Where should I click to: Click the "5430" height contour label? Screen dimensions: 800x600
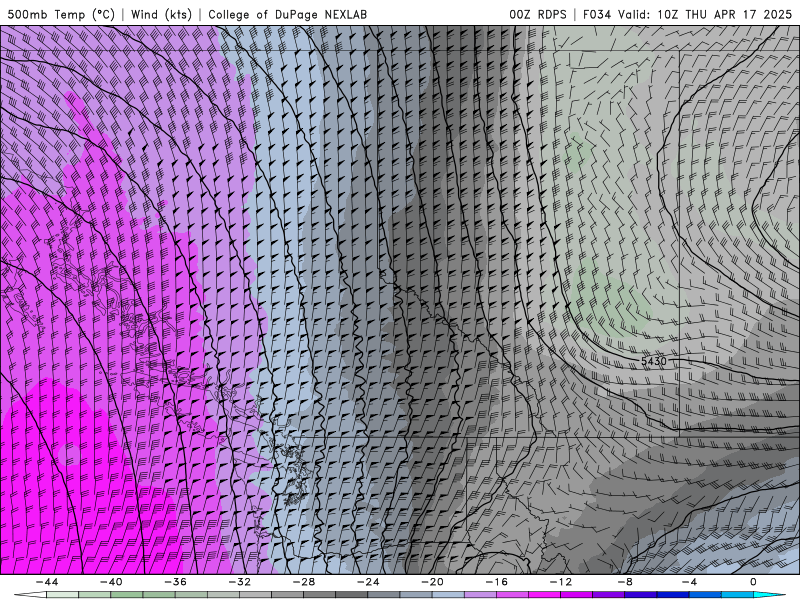[x=654, y=361]
